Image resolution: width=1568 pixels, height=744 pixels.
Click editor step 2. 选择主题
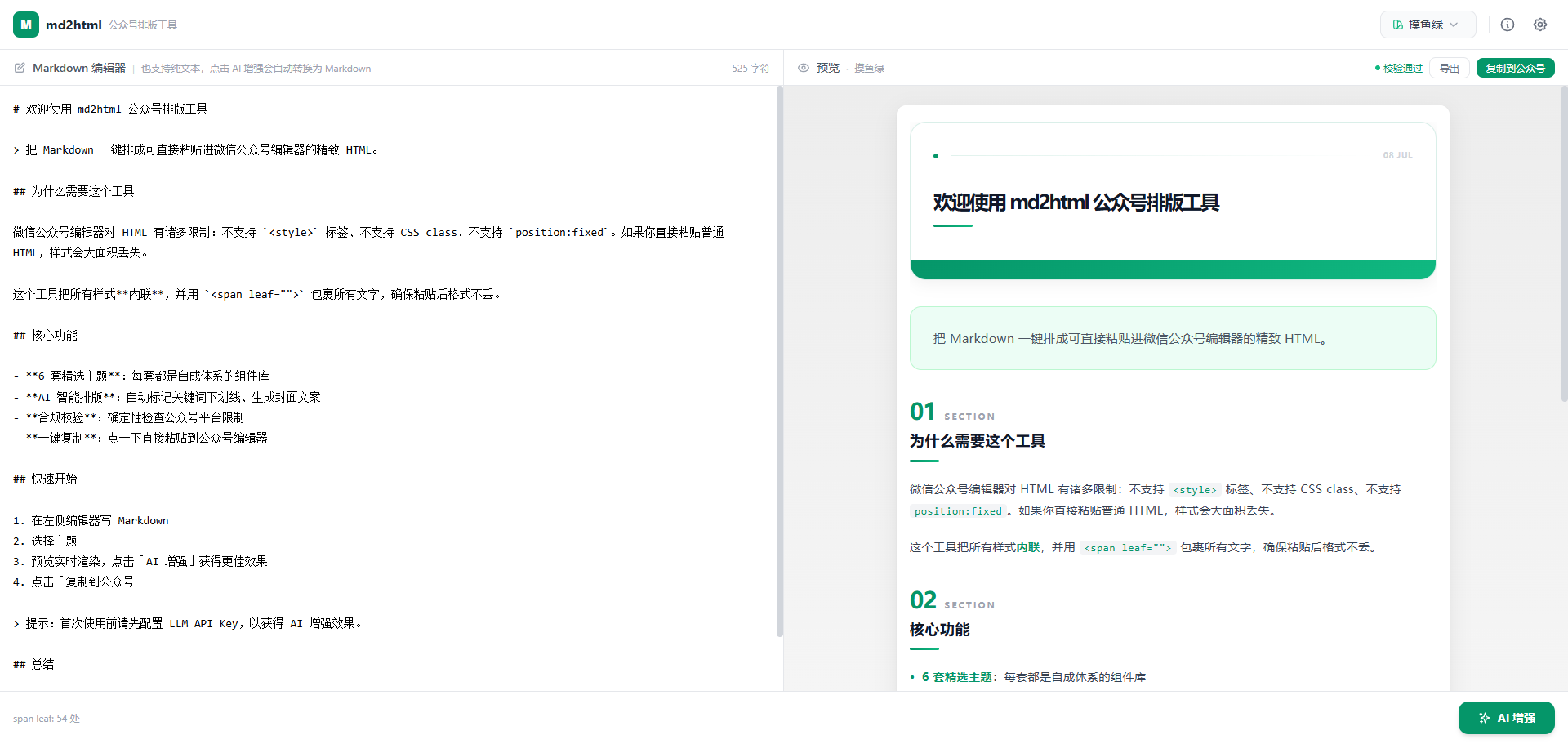(45, 541)
